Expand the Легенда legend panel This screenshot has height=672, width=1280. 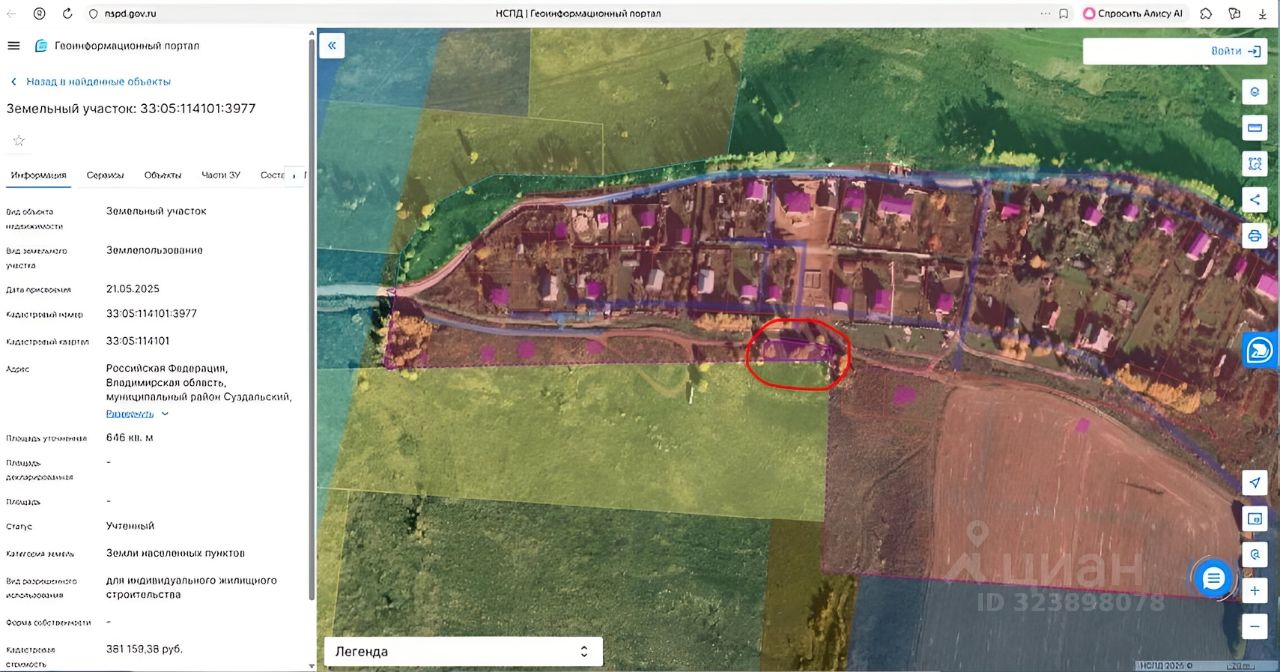click(x=463, y=651)
